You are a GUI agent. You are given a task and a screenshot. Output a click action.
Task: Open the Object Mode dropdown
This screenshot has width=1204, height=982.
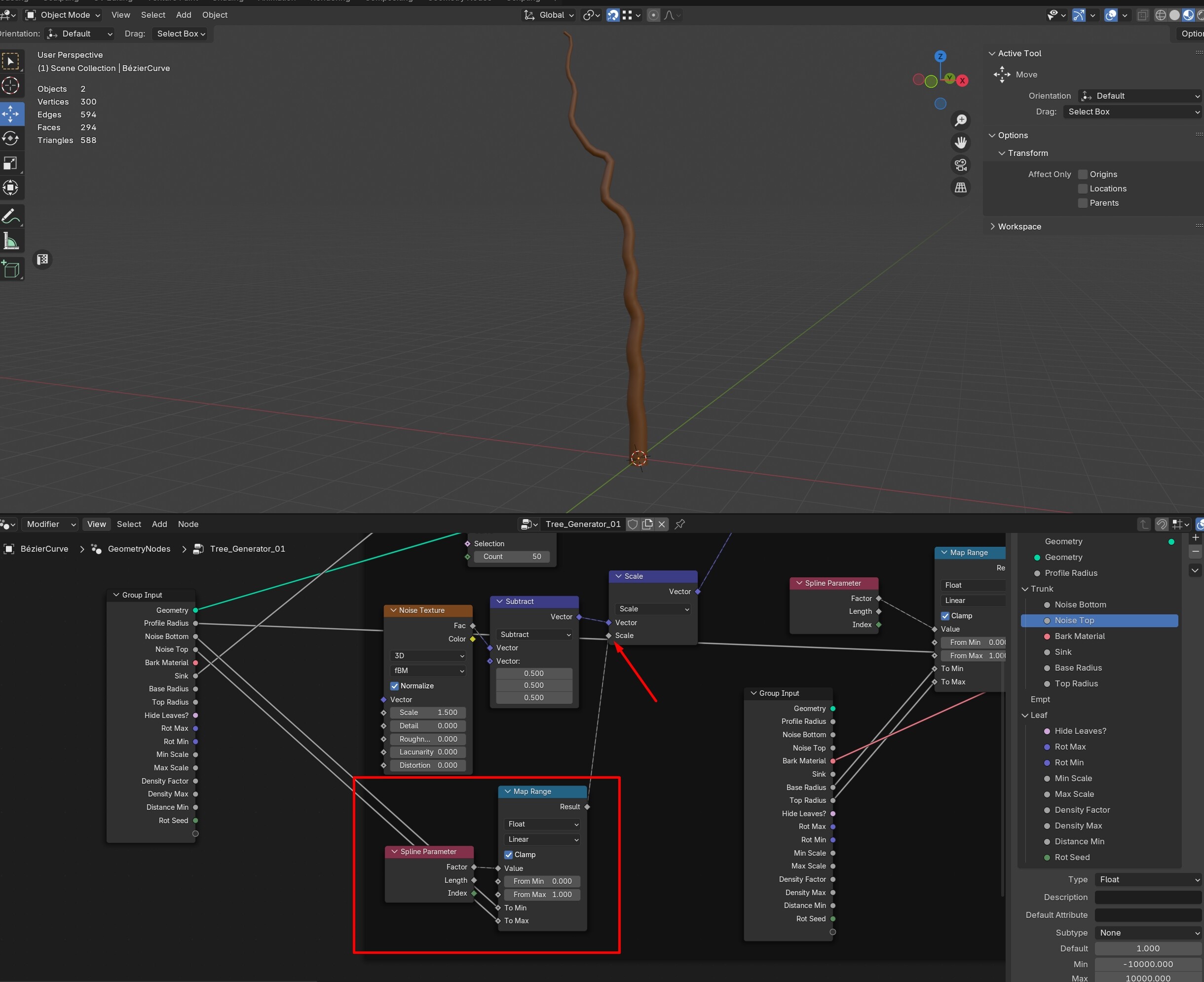[63, 15]
